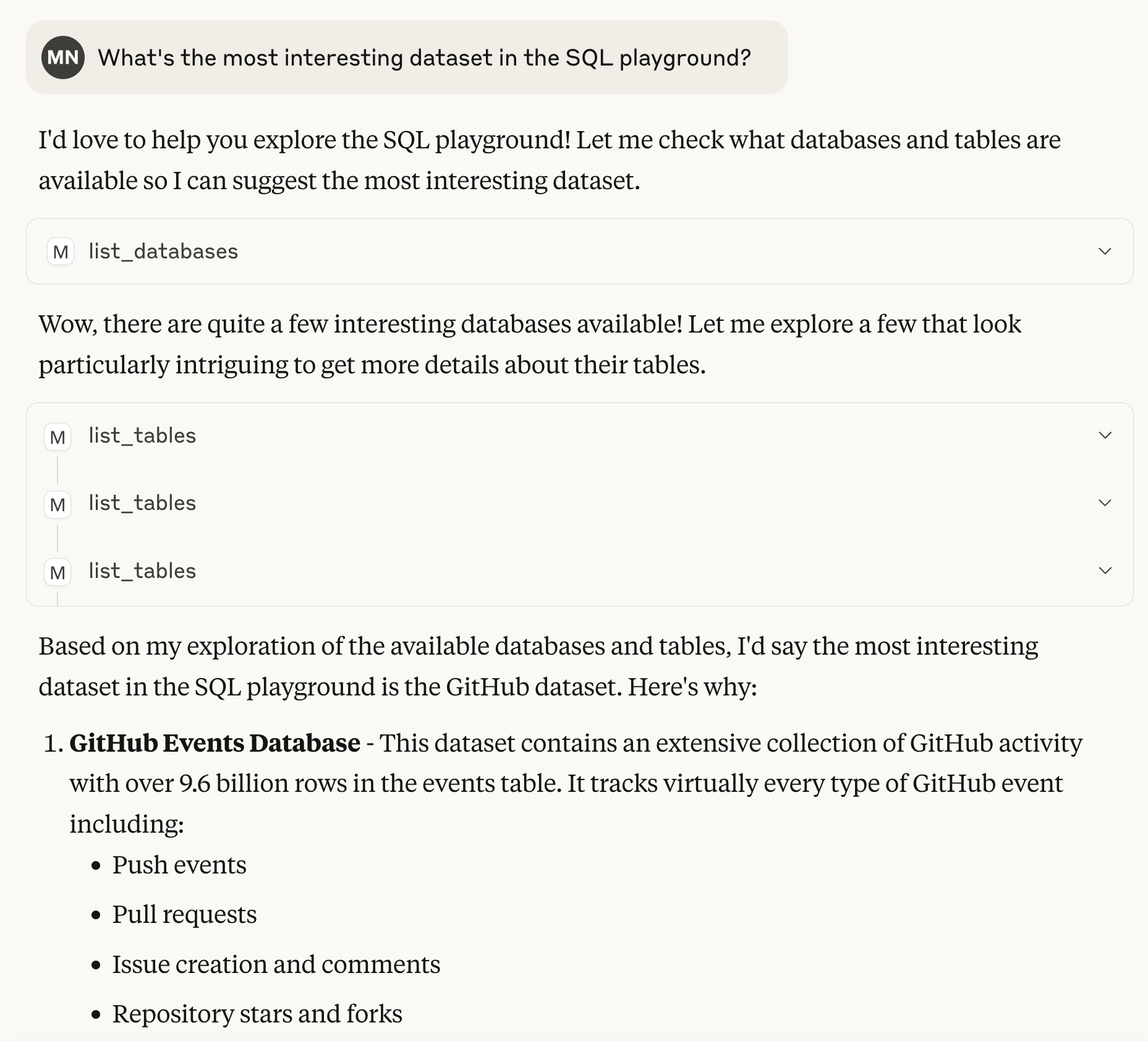Click the M icon on the bottom list_tables row

tap(57, 572)
